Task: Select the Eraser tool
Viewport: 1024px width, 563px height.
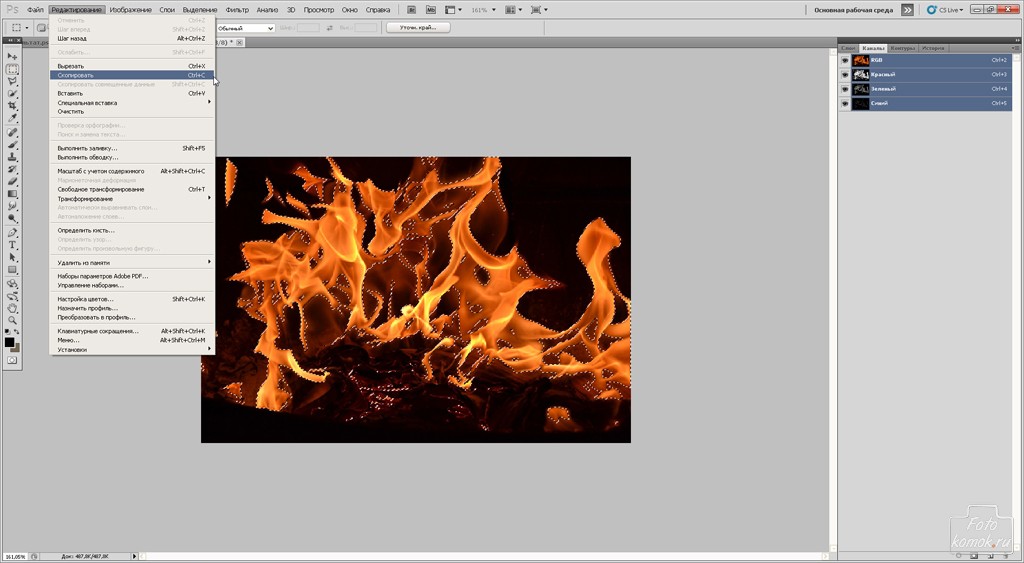Action: point(12,182)
